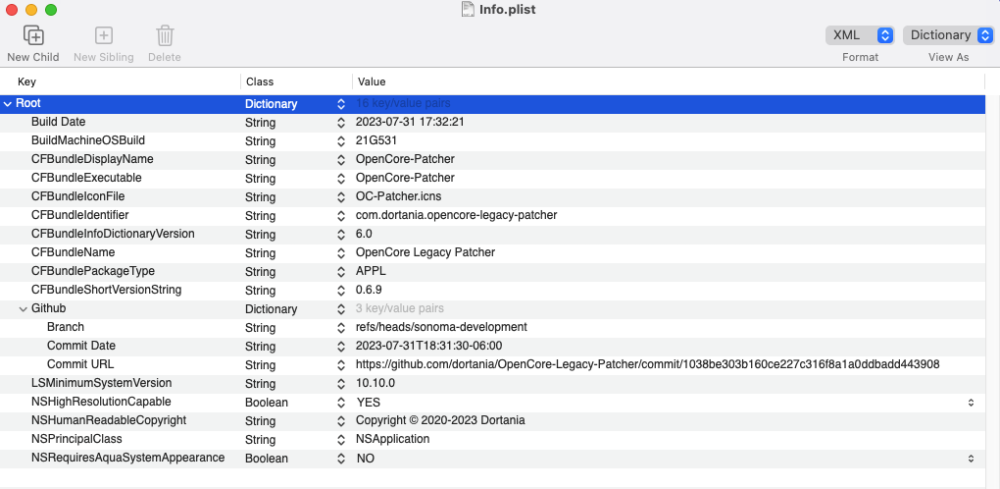
Task: Click the New Child toolbar icon
Action: (x=33, y=35)
